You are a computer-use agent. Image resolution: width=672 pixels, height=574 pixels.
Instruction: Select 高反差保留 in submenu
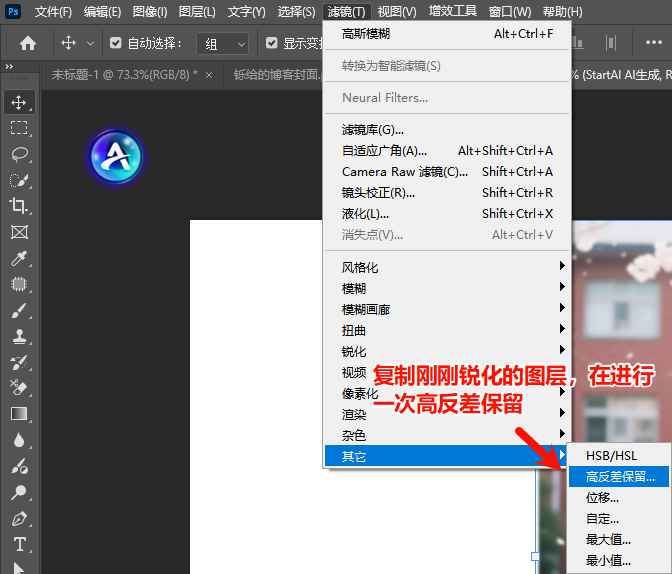pos(619,476)
